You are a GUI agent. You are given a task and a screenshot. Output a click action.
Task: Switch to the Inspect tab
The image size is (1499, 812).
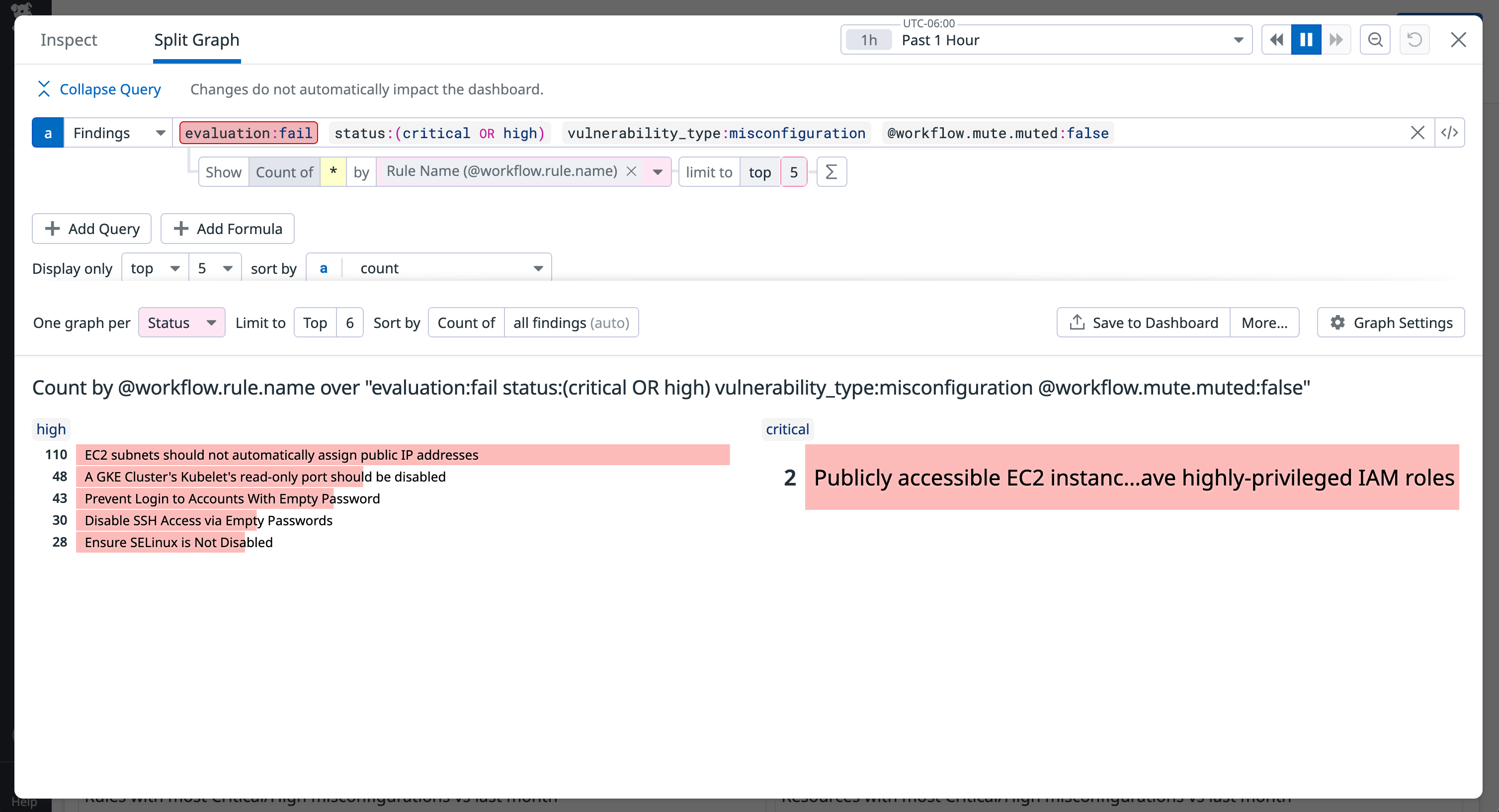[x=68, y=40]
